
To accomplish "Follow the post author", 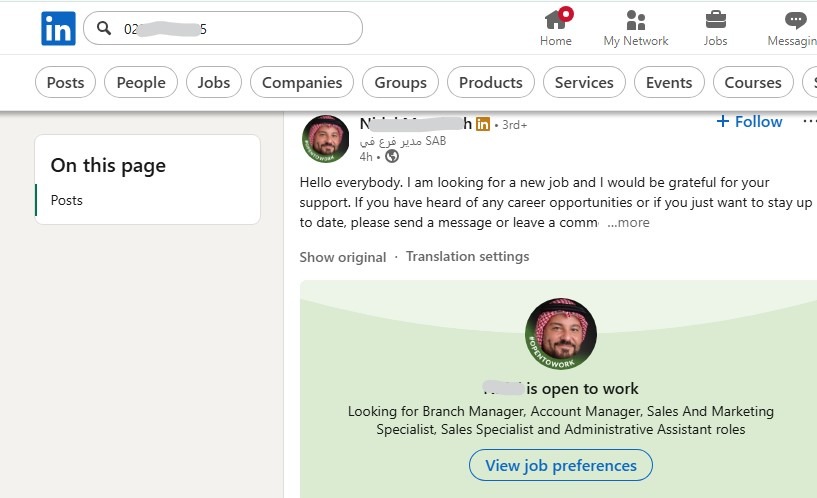I will tap(750, 122).
